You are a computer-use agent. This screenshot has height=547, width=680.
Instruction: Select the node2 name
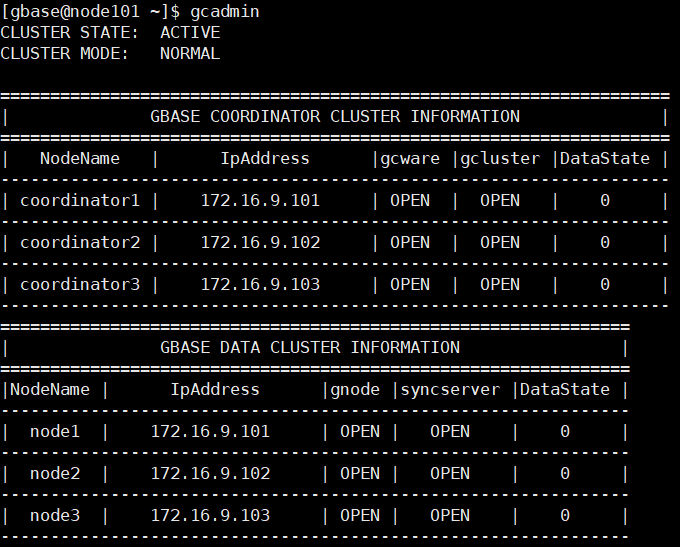pos(55,474)
